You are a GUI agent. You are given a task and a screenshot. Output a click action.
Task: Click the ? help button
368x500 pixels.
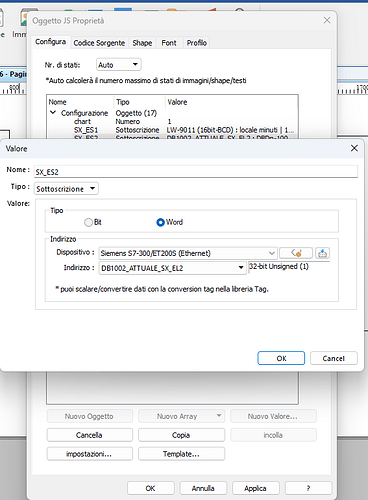(x=308, y=488)
